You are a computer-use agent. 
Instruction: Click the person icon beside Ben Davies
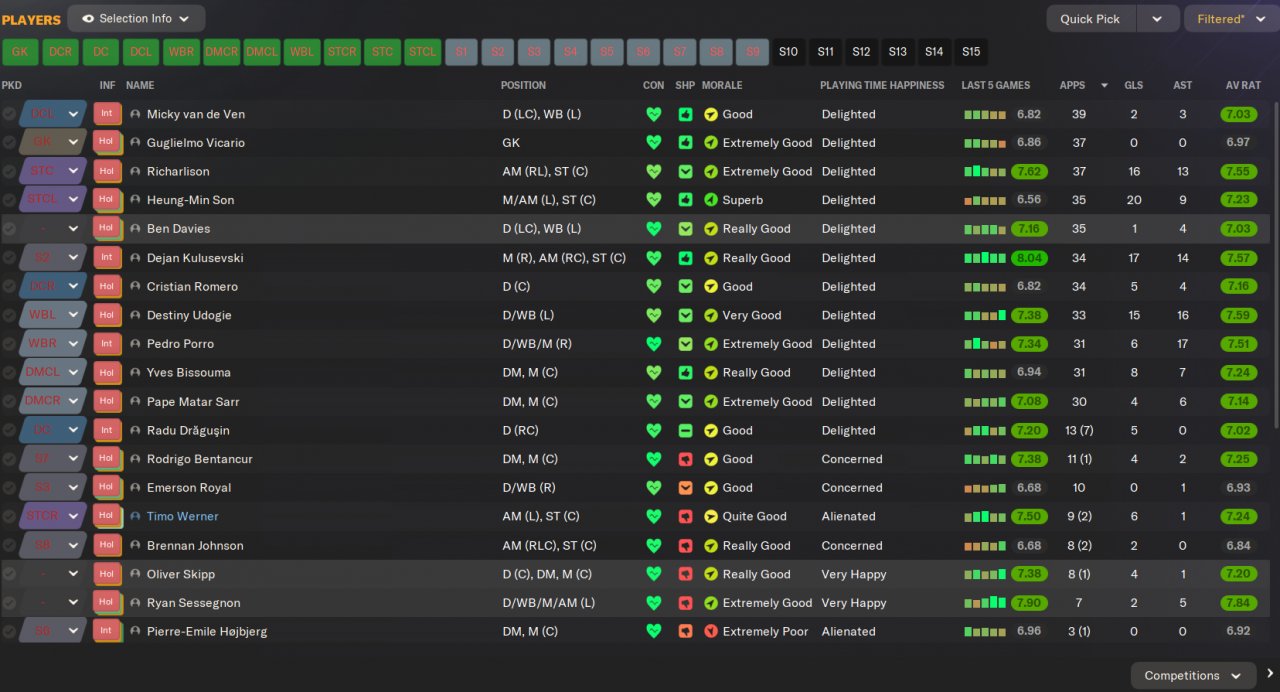tap(135, 229)
